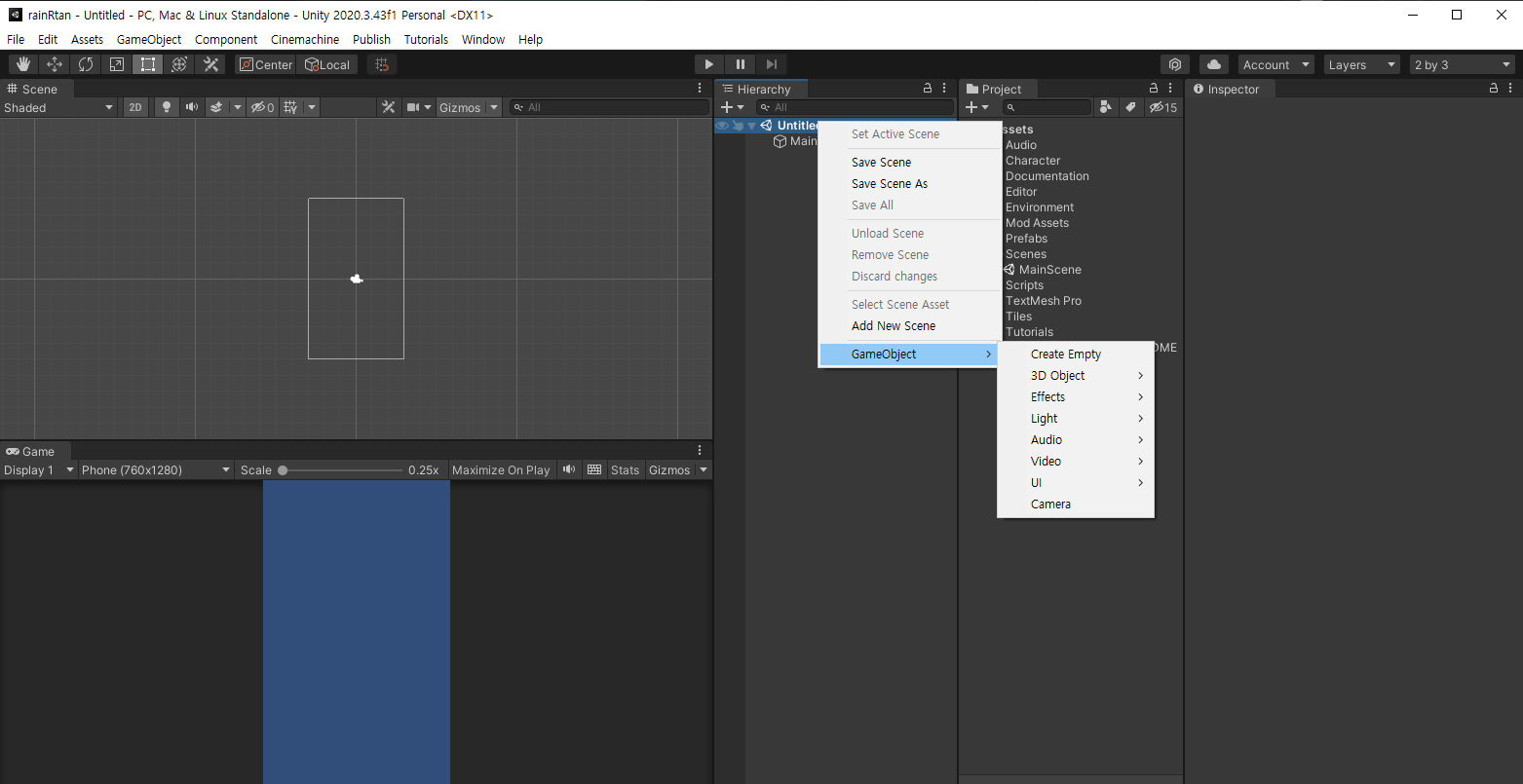
Task: Click the Game view Scale slider
Action: 341,469
